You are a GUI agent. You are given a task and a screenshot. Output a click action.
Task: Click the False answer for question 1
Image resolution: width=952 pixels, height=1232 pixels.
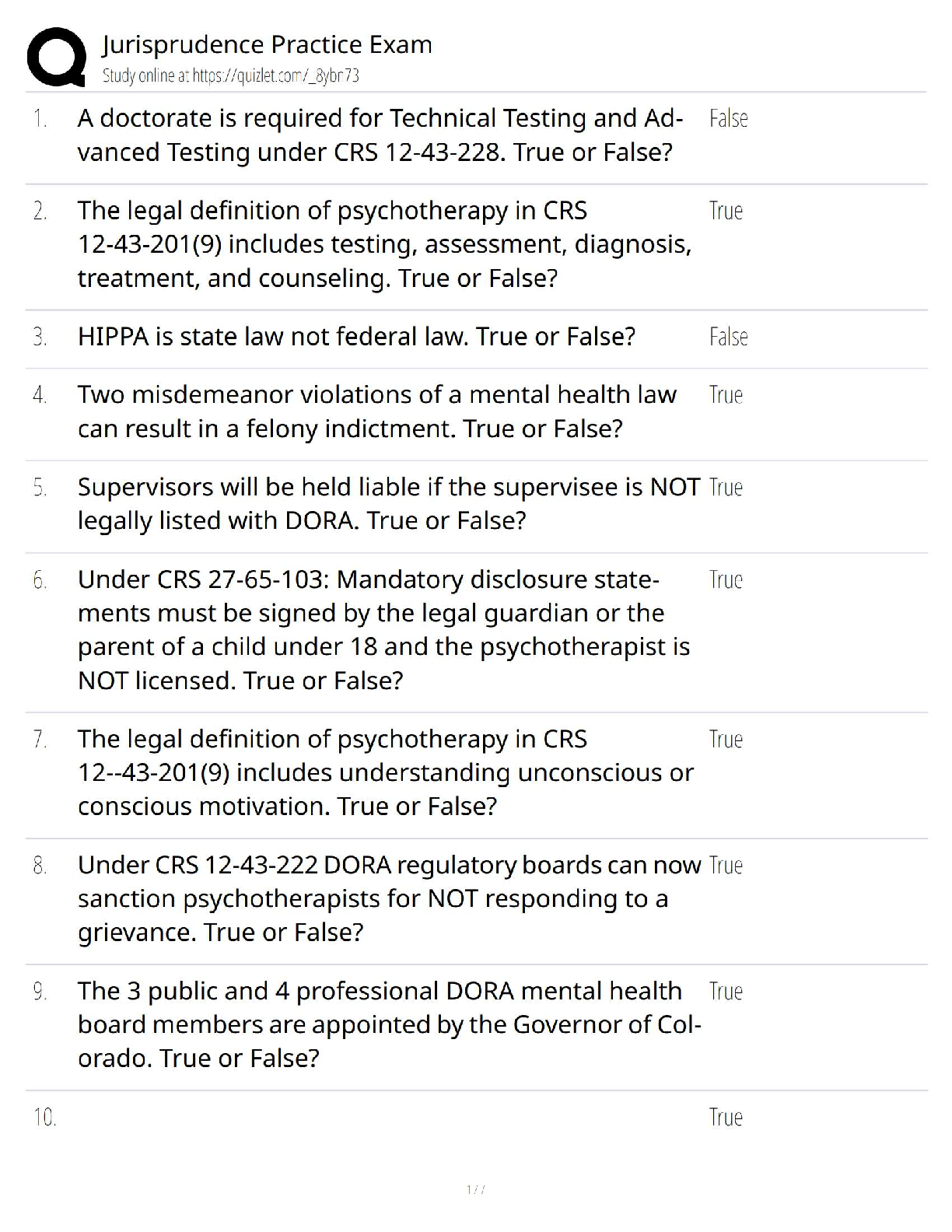(x=728, y=119)
